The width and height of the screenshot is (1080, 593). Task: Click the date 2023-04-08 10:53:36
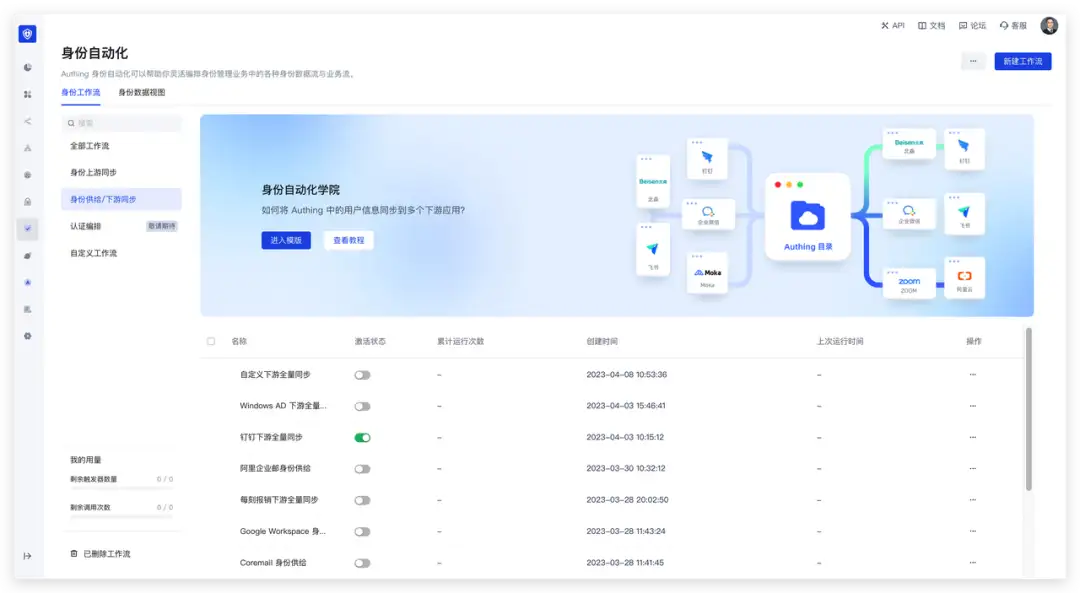626,375
